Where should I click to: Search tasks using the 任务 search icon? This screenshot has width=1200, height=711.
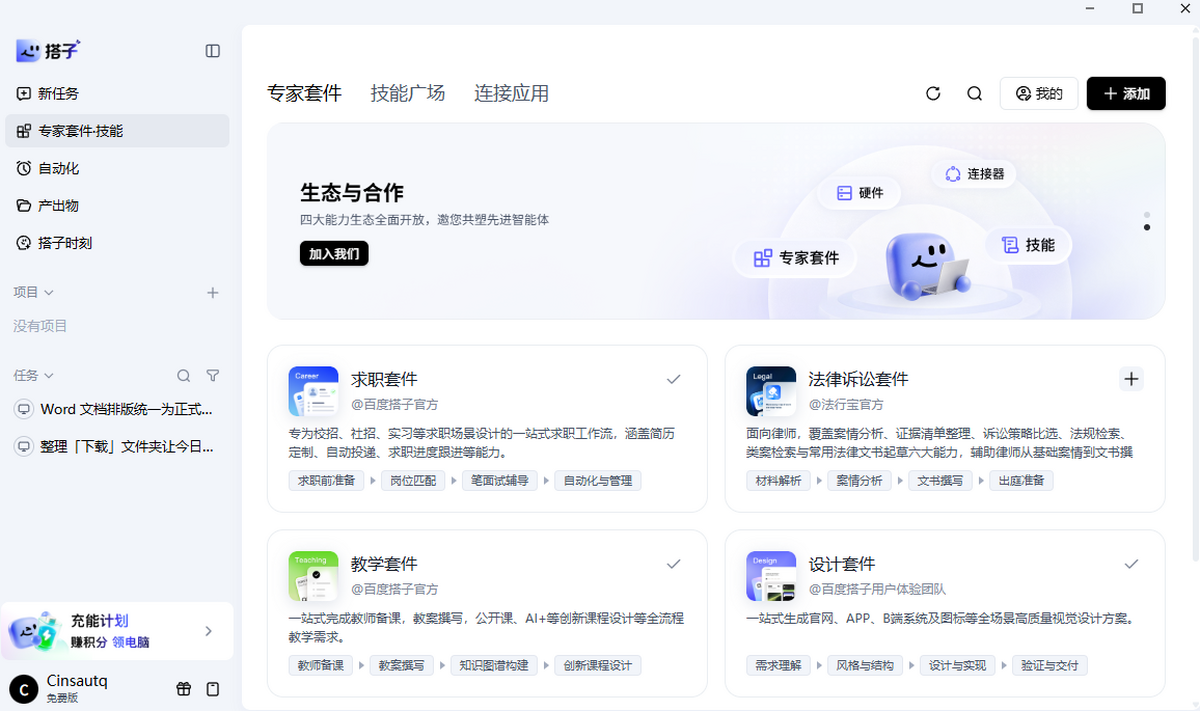[184, 376]
